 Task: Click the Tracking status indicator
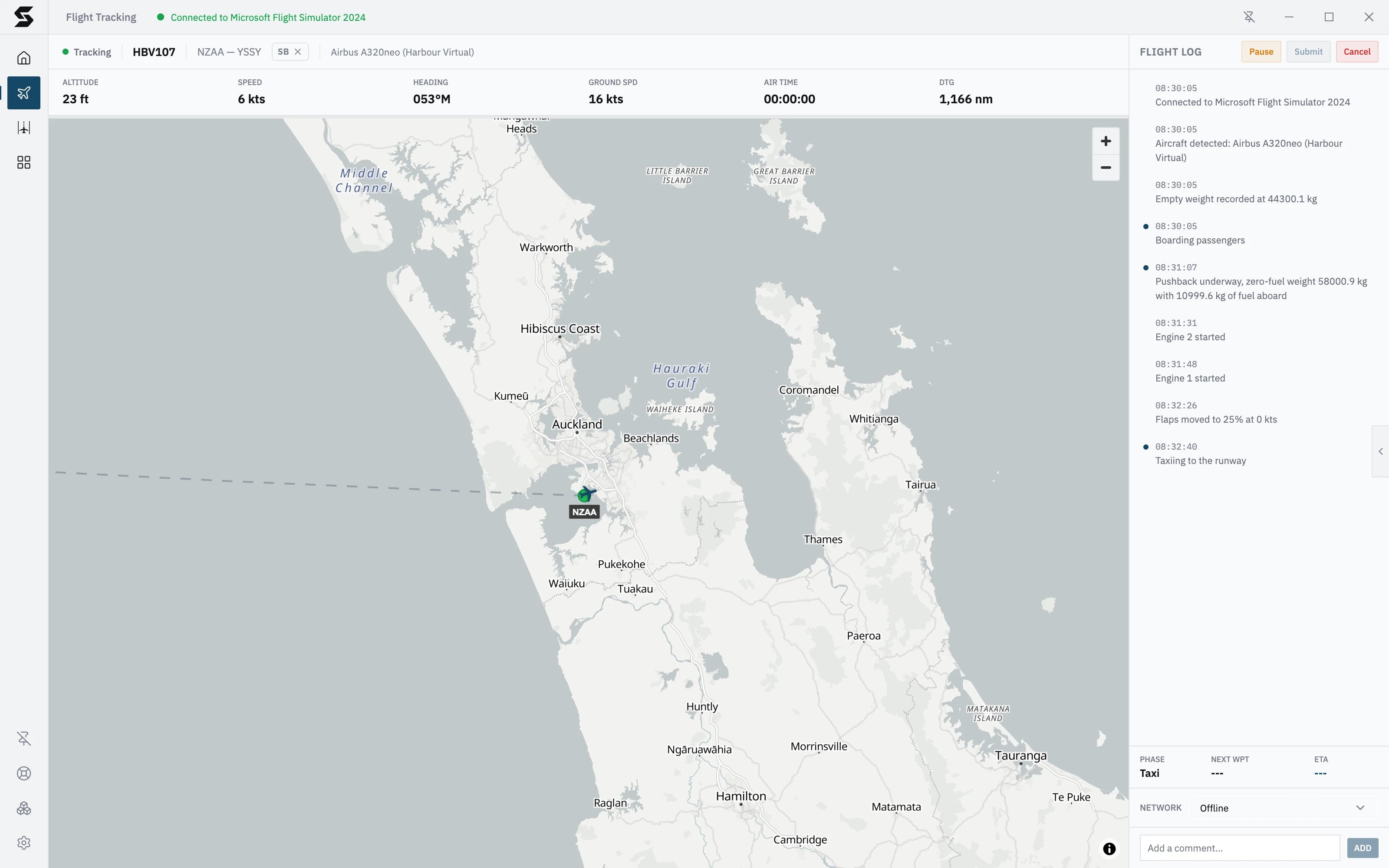point(87,52)
